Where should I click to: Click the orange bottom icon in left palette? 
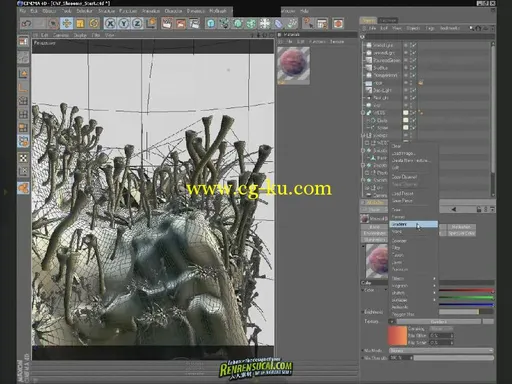[x=23, y=188]
